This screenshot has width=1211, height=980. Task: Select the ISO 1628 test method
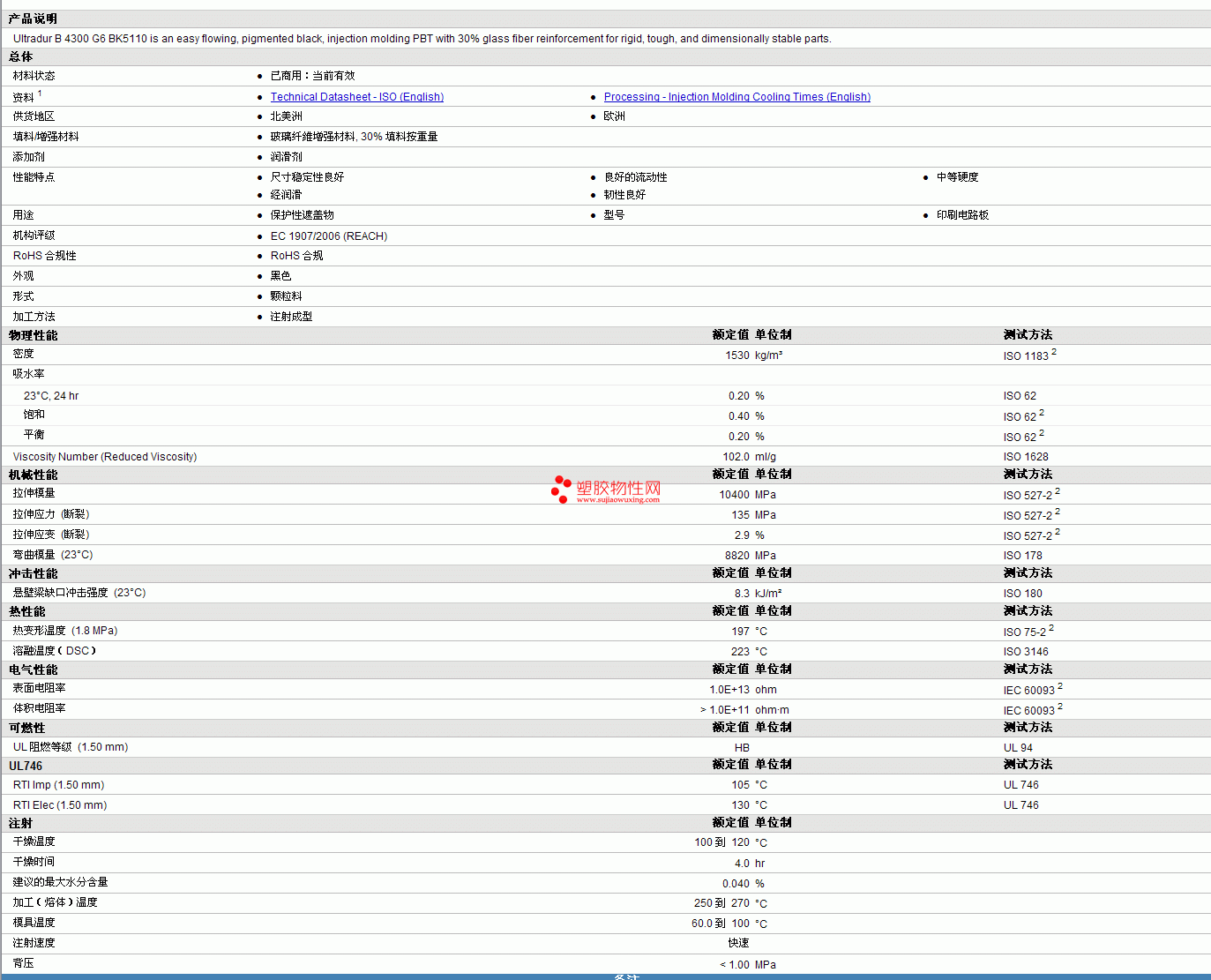[x=1026, y=457]
